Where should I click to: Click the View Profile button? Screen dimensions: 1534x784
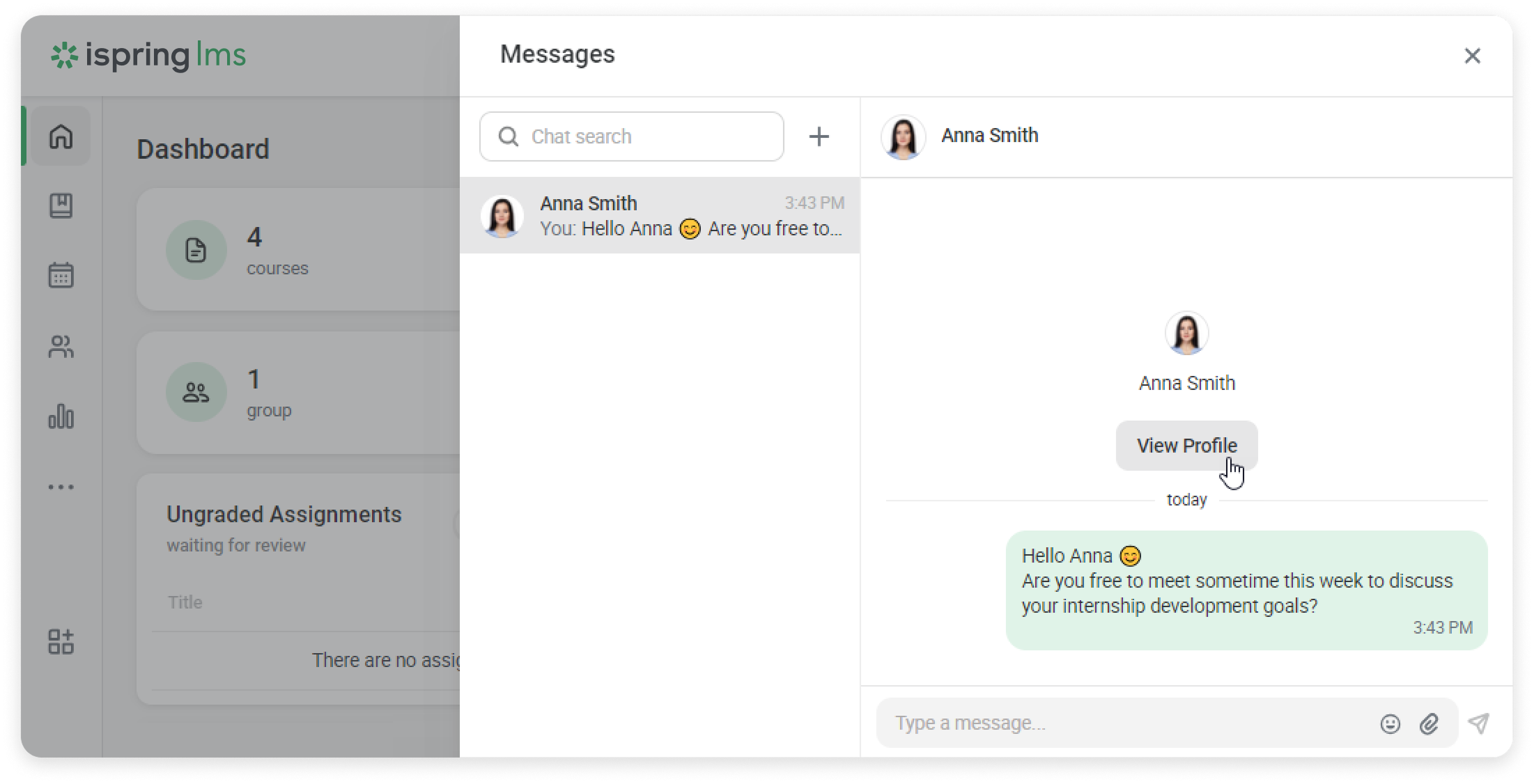pos(1186,446)
